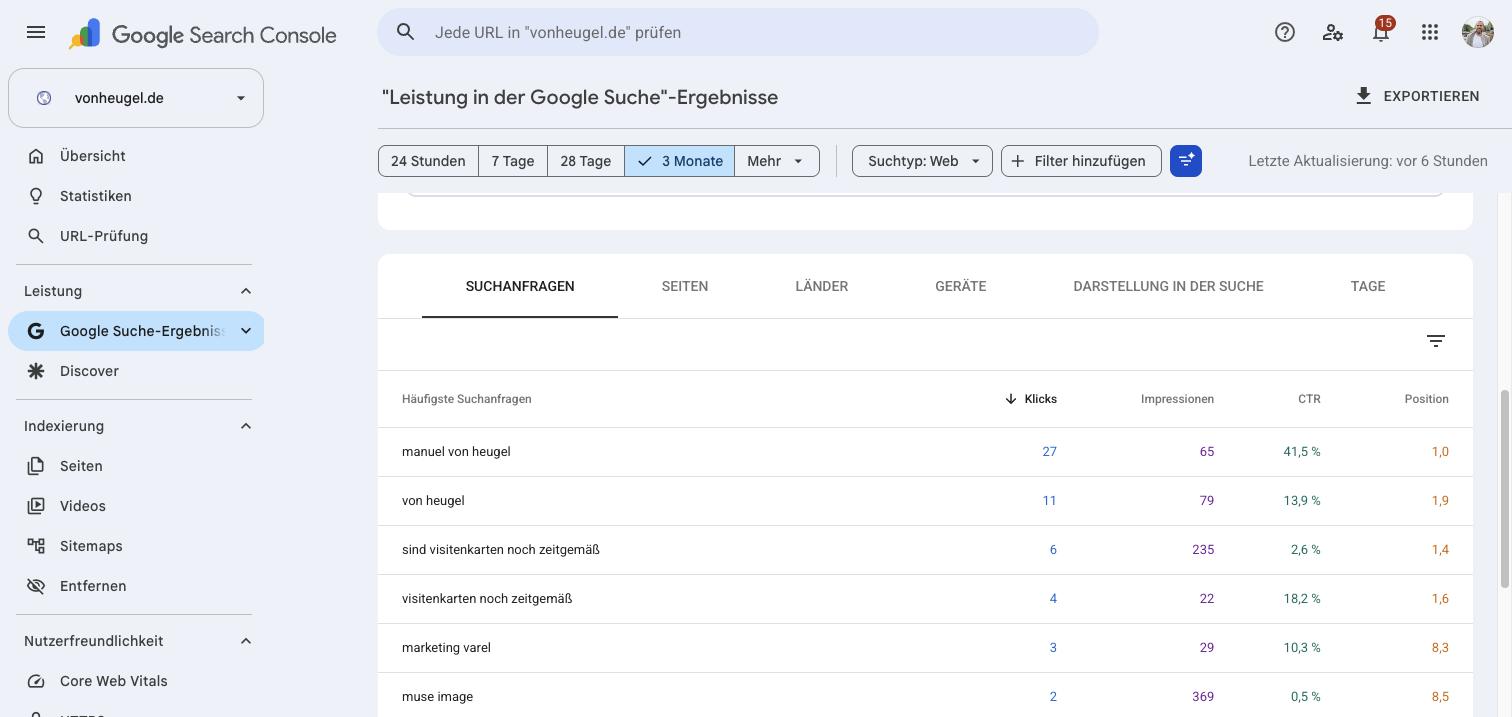
Task: Open user and permissions settings icon
Action: click(x=1333, y=32)
